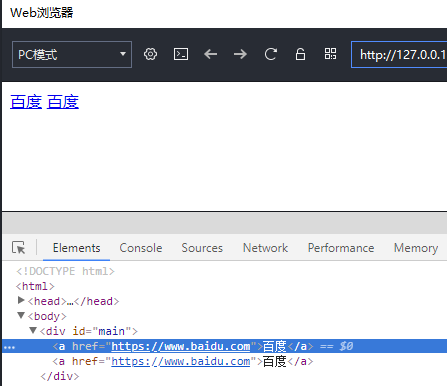Collapse the body element node
Image resolution: width=447 pixels, height=386 pixels.
[x=21, y=315]
